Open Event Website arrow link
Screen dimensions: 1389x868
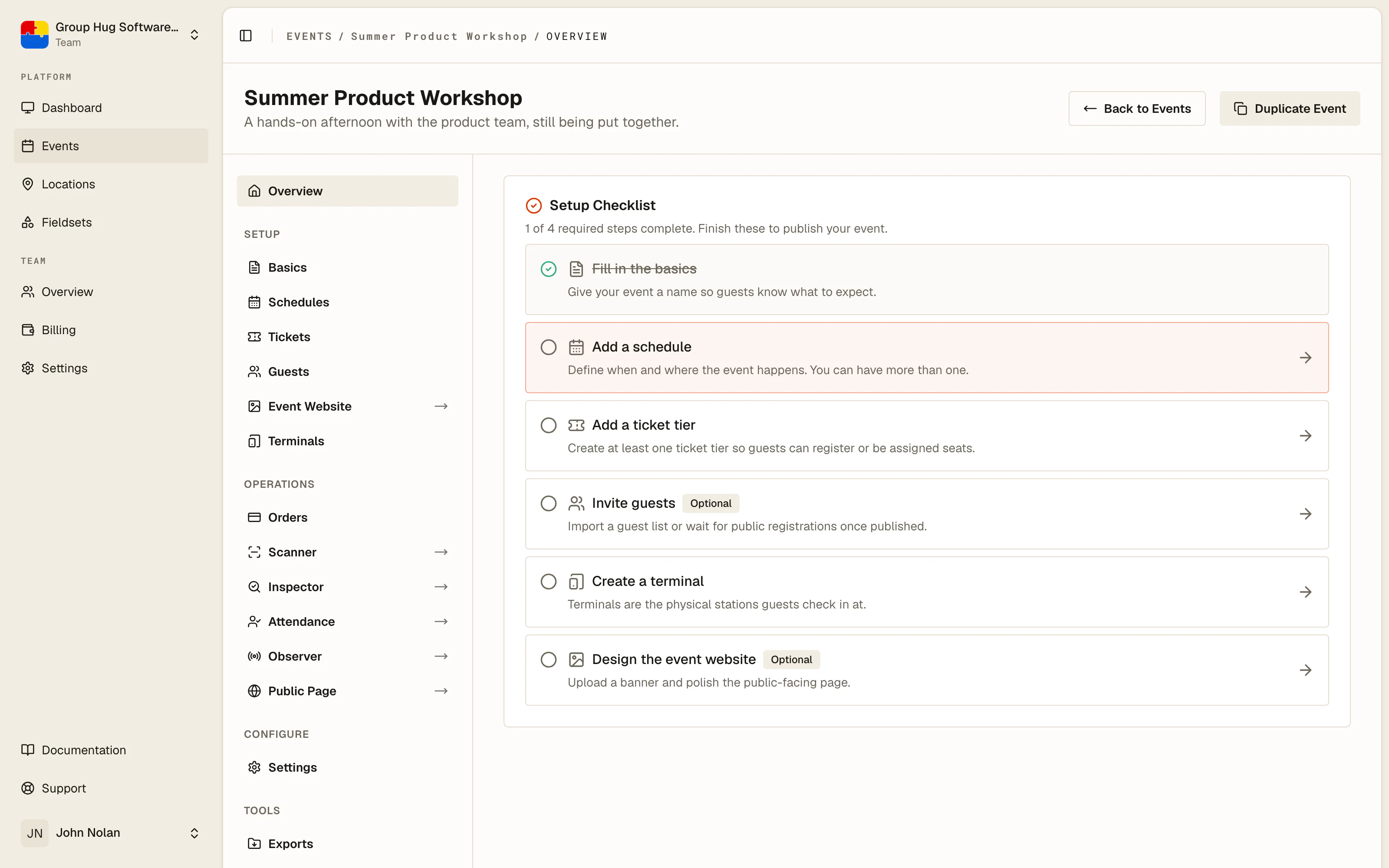pos(441,407)
